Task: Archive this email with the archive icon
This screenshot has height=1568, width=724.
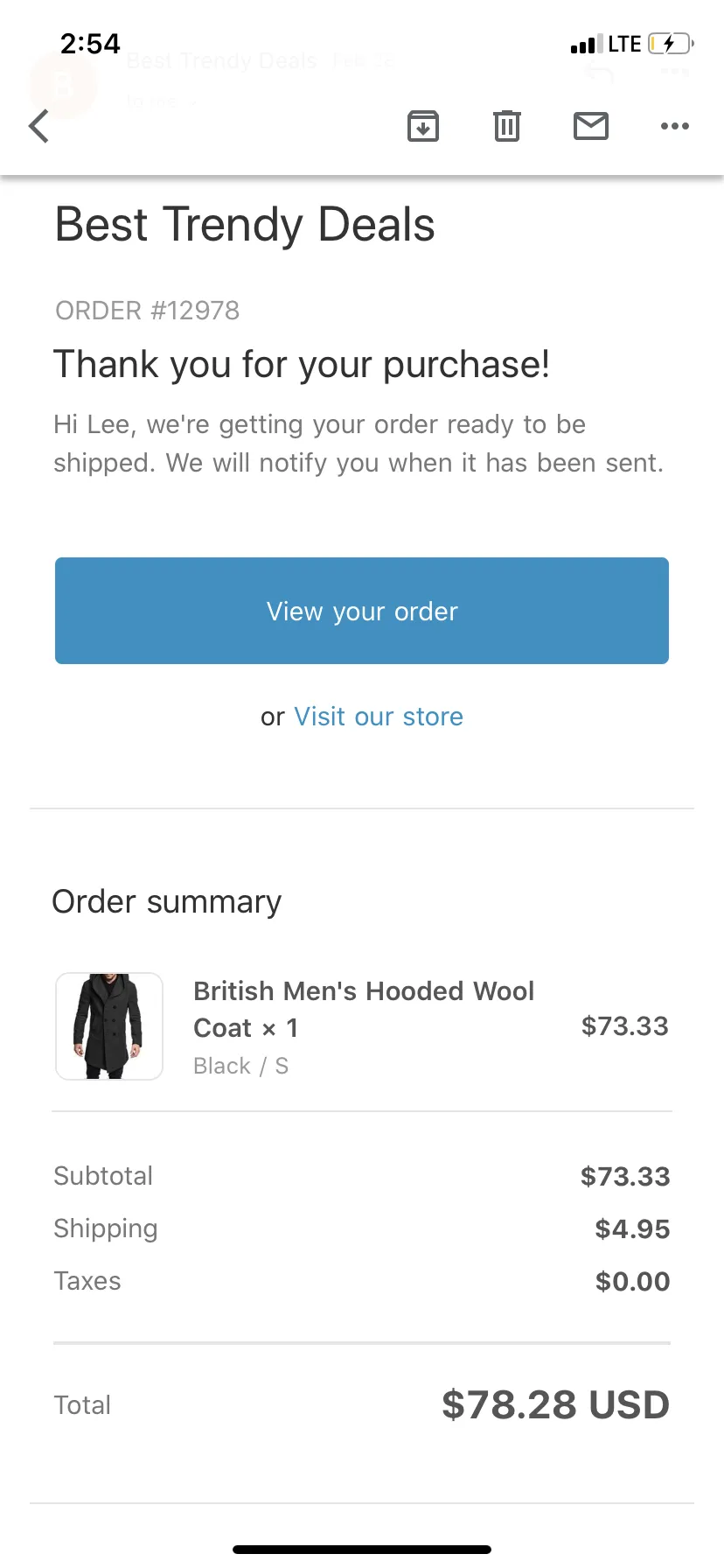Action: point(423,126)
